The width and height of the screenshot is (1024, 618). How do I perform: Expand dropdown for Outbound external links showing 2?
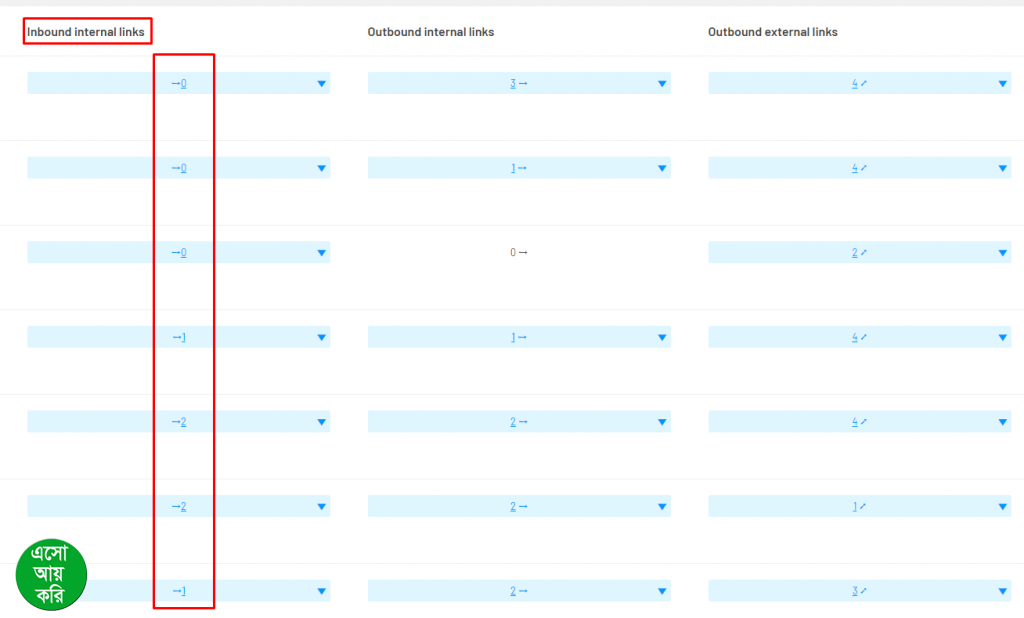click(x=1002, y=253)
